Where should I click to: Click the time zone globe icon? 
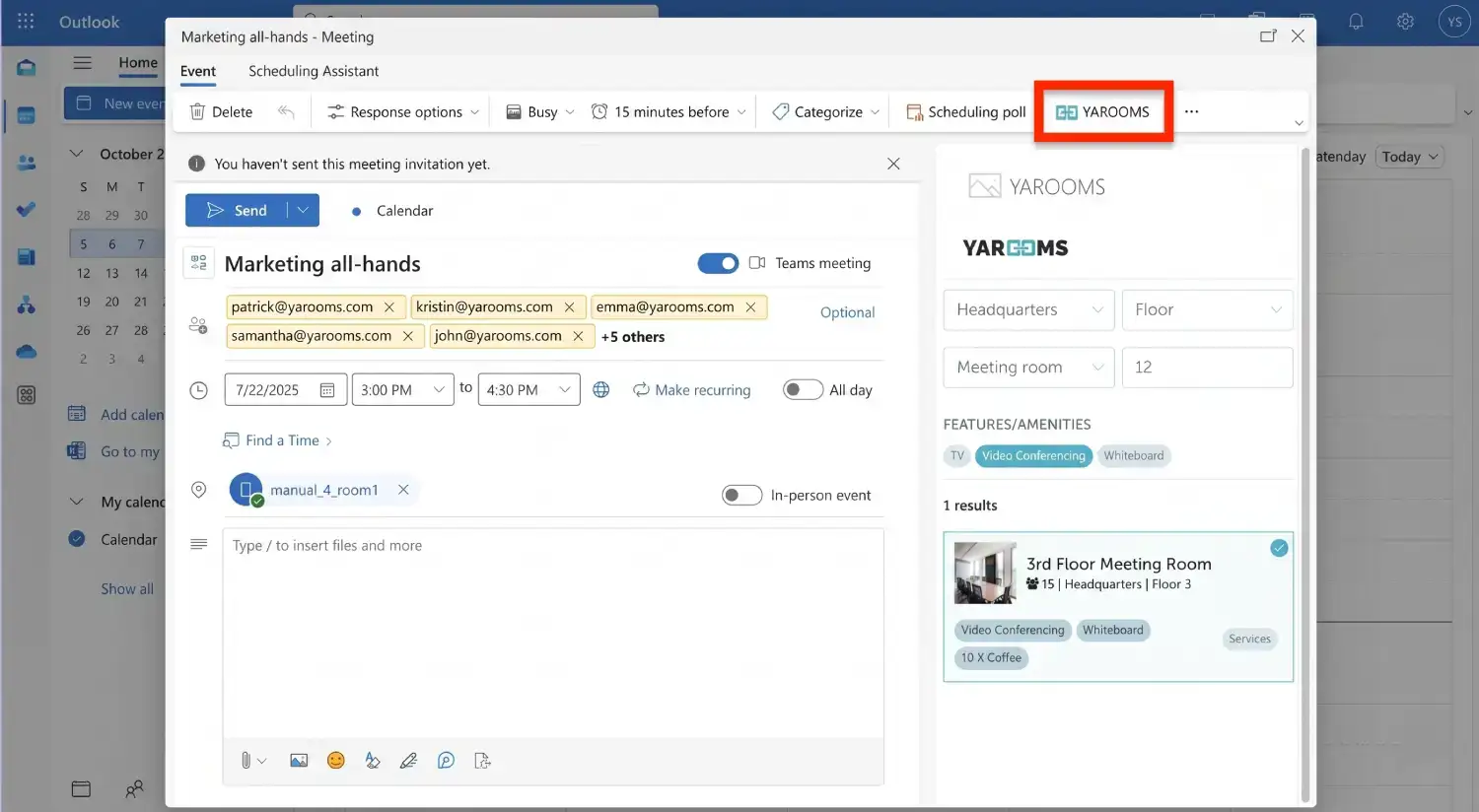pos(600,390)
